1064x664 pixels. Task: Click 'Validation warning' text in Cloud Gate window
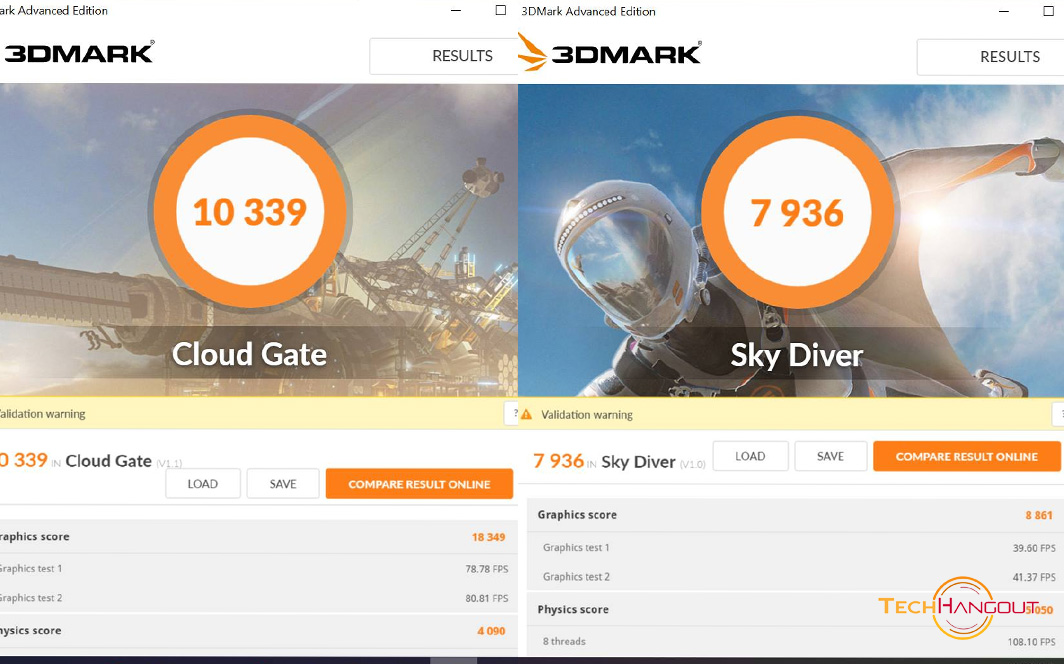point(42,414)
